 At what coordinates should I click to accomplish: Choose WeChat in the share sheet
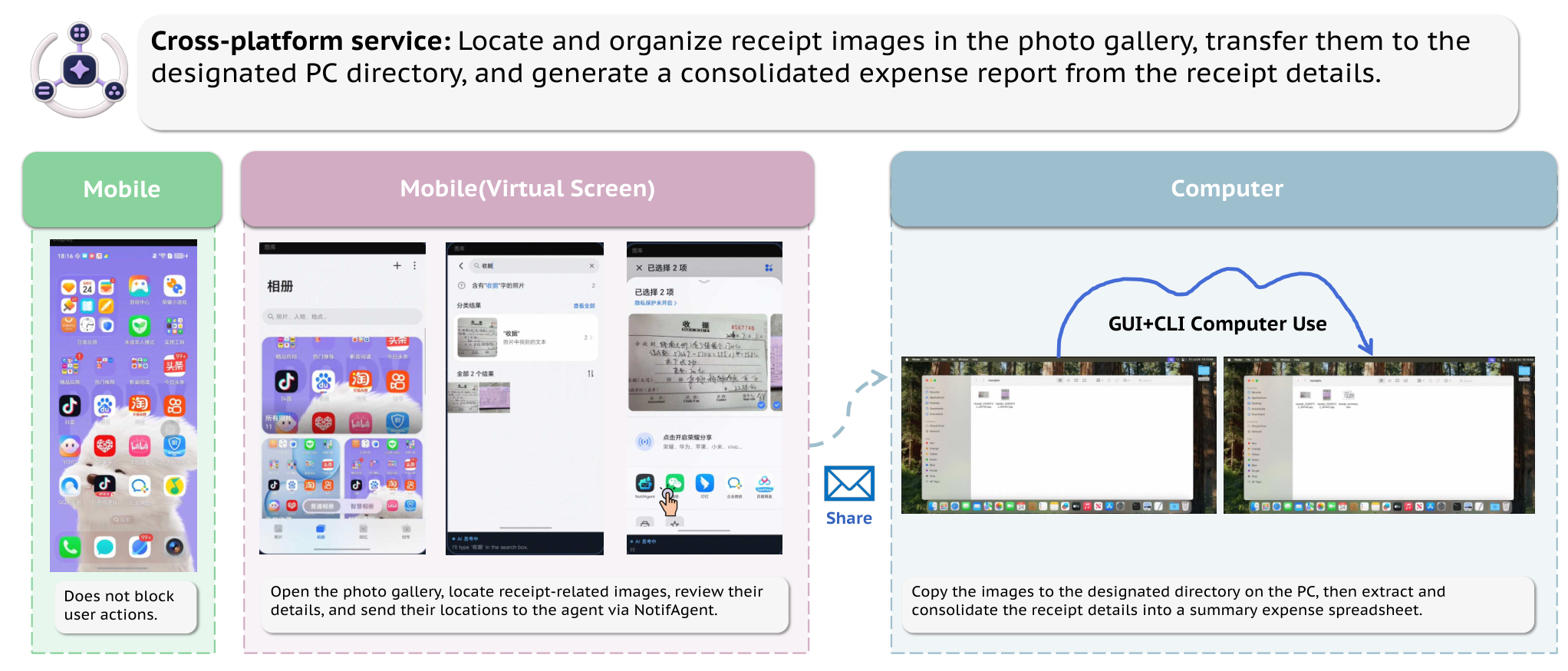pyautogui.click(x=674, y=483)
